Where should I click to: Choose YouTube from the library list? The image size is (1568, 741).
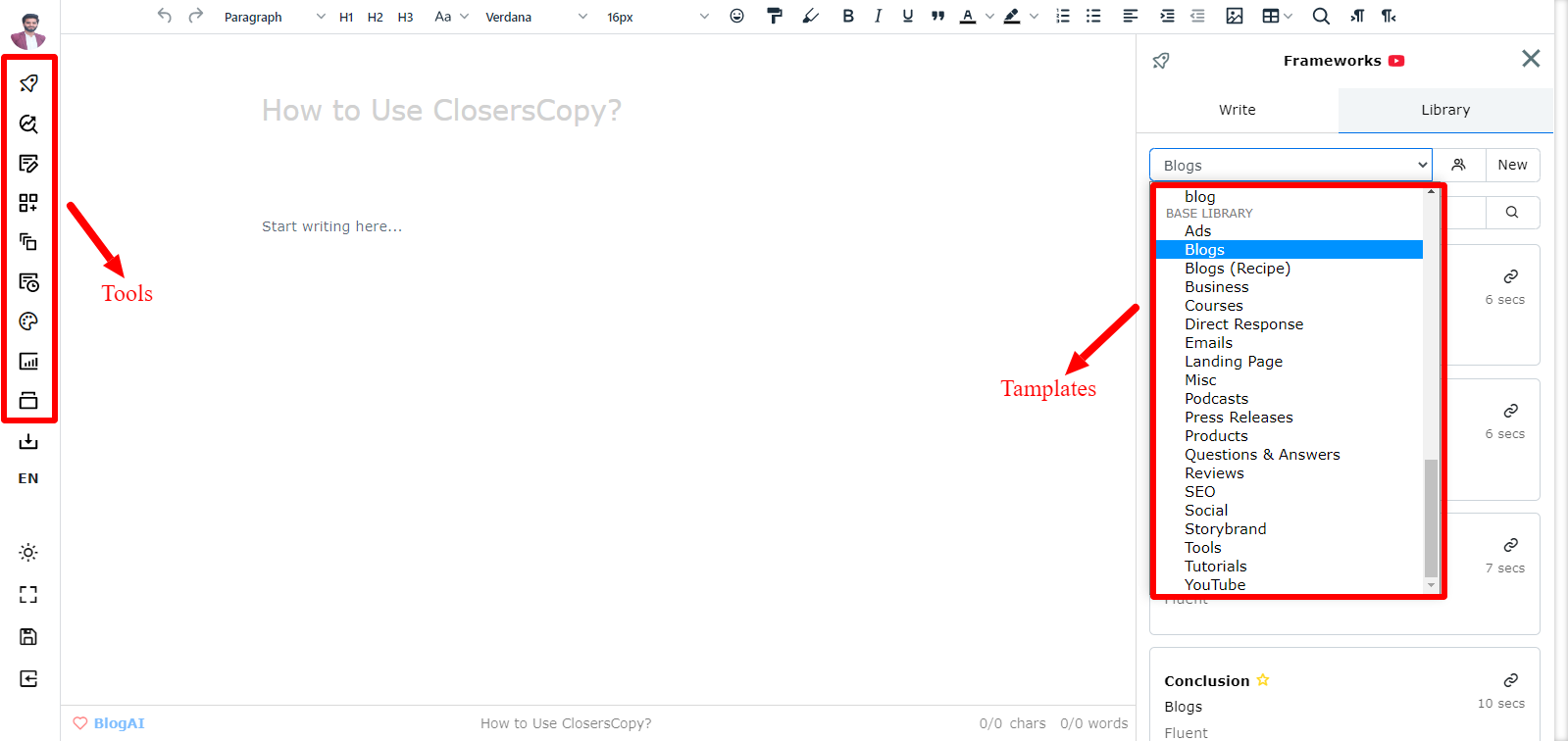click(x=1289, y=585)
